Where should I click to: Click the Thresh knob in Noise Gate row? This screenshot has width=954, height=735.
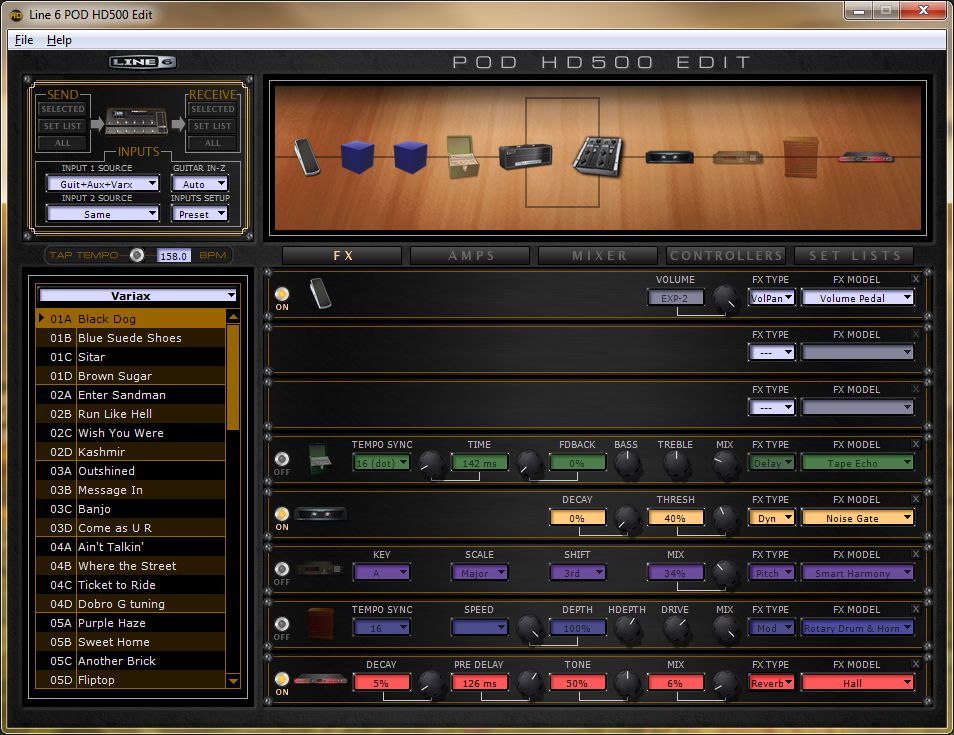(725, 517)
